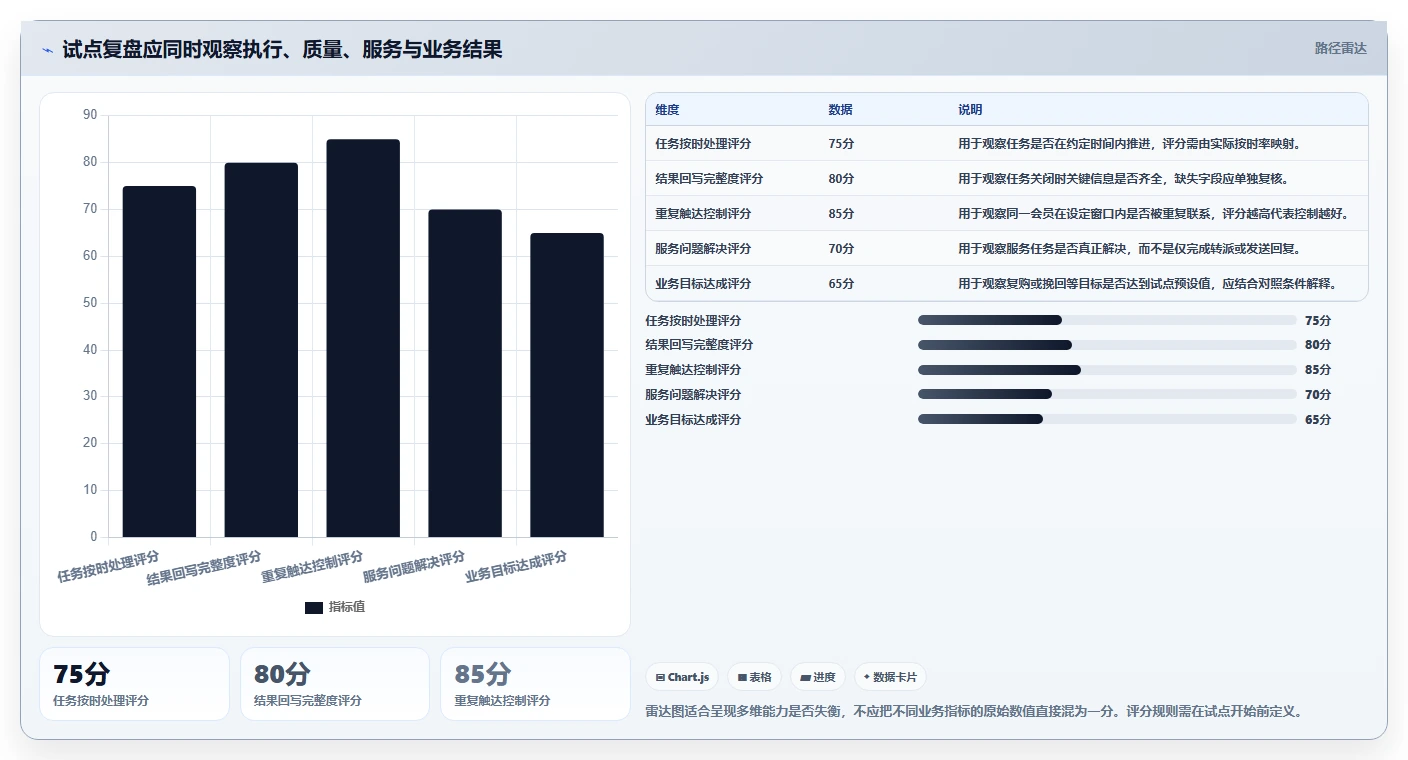1408x760 pixels.
Task: Click table cell 业务目标达成评分
Action: pos(703,284)
